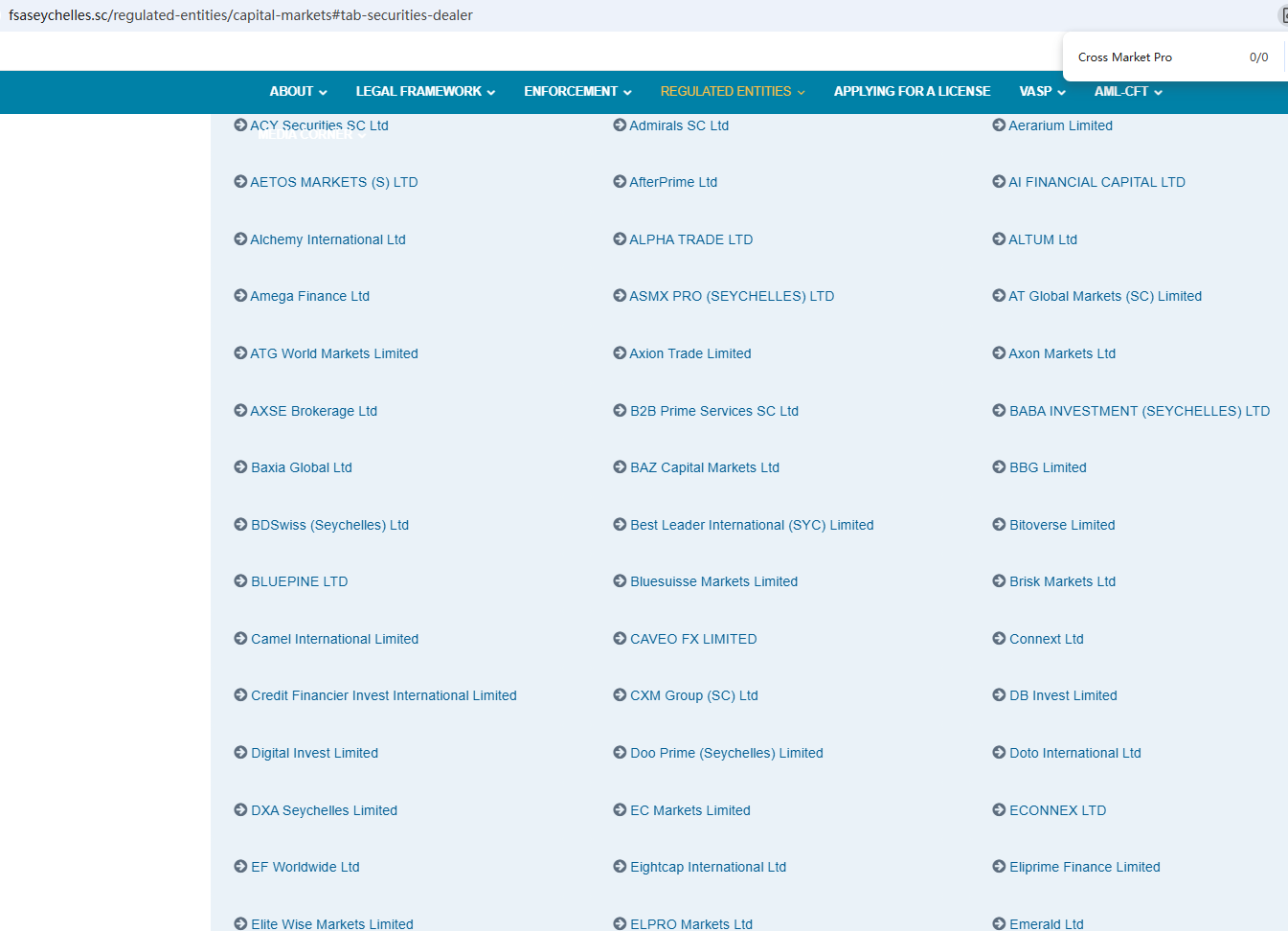Click arrow icon beside BDSwiss (Seychelles) Ltd
1288x931 pixels.
click(x=240, y=525)
